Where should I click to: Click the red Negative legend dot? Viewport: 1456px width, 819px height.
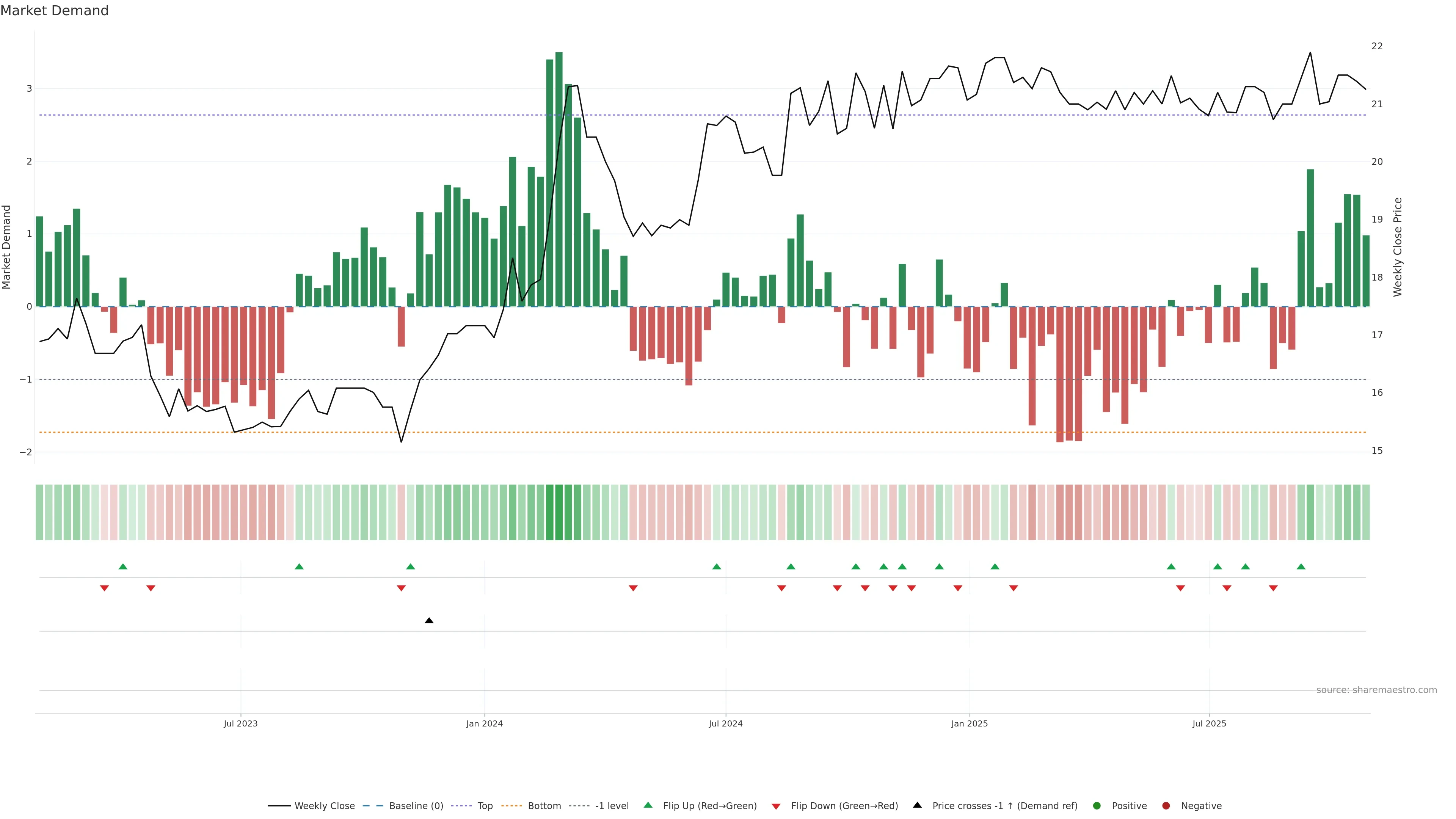[1166, 805]
